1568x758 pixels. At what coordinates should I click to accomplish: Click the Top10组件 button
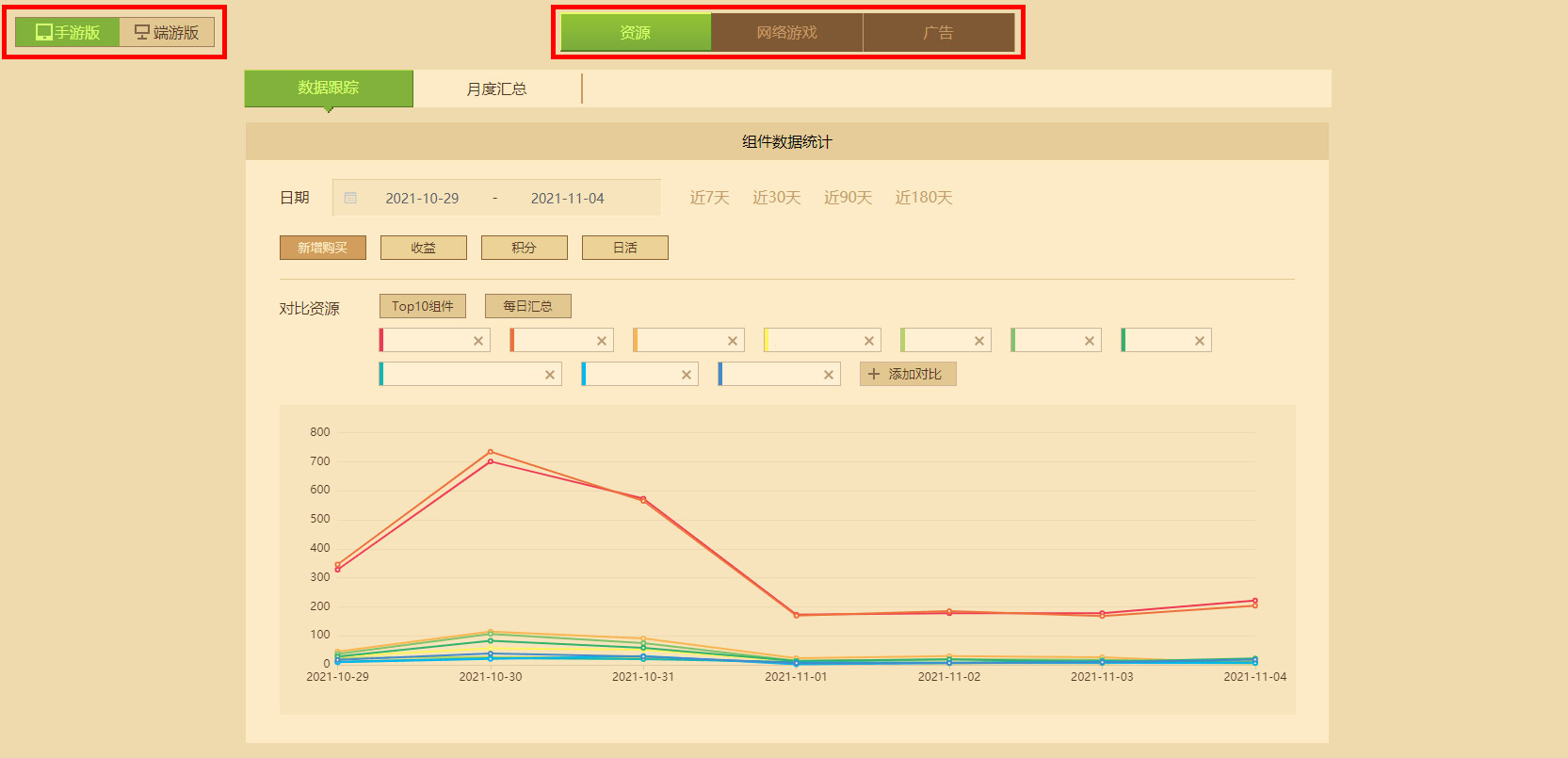tap(423, 306)
